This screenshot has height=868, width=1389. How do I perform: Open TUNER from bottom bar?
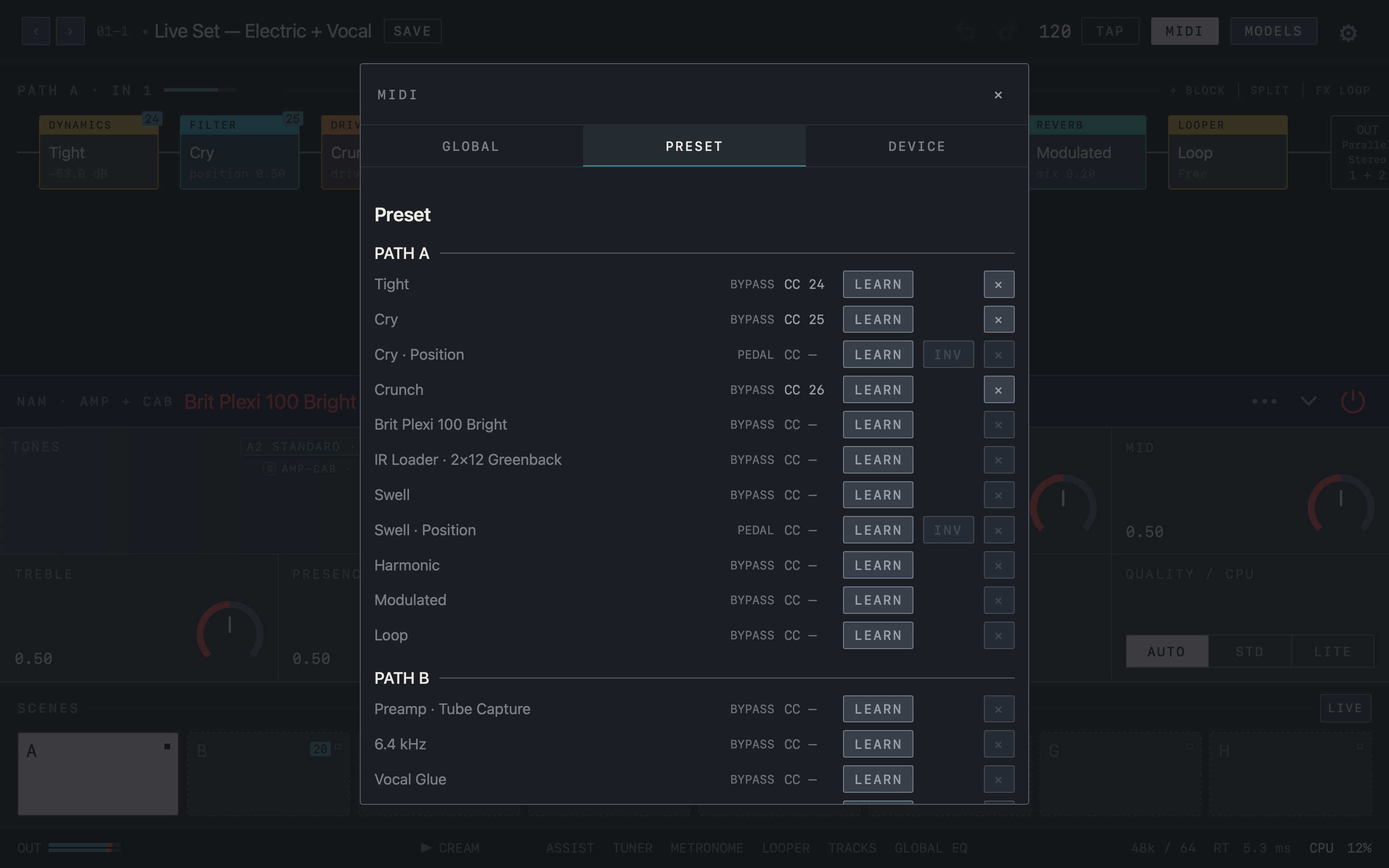pos(632,848)
